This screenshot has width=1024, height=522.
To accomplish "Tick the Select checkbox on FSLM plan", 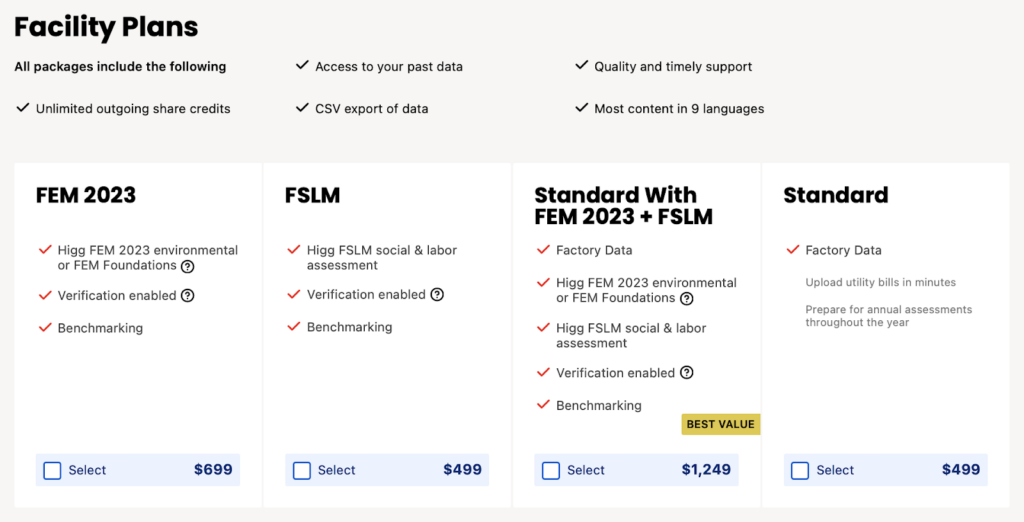I will point(302,470).
